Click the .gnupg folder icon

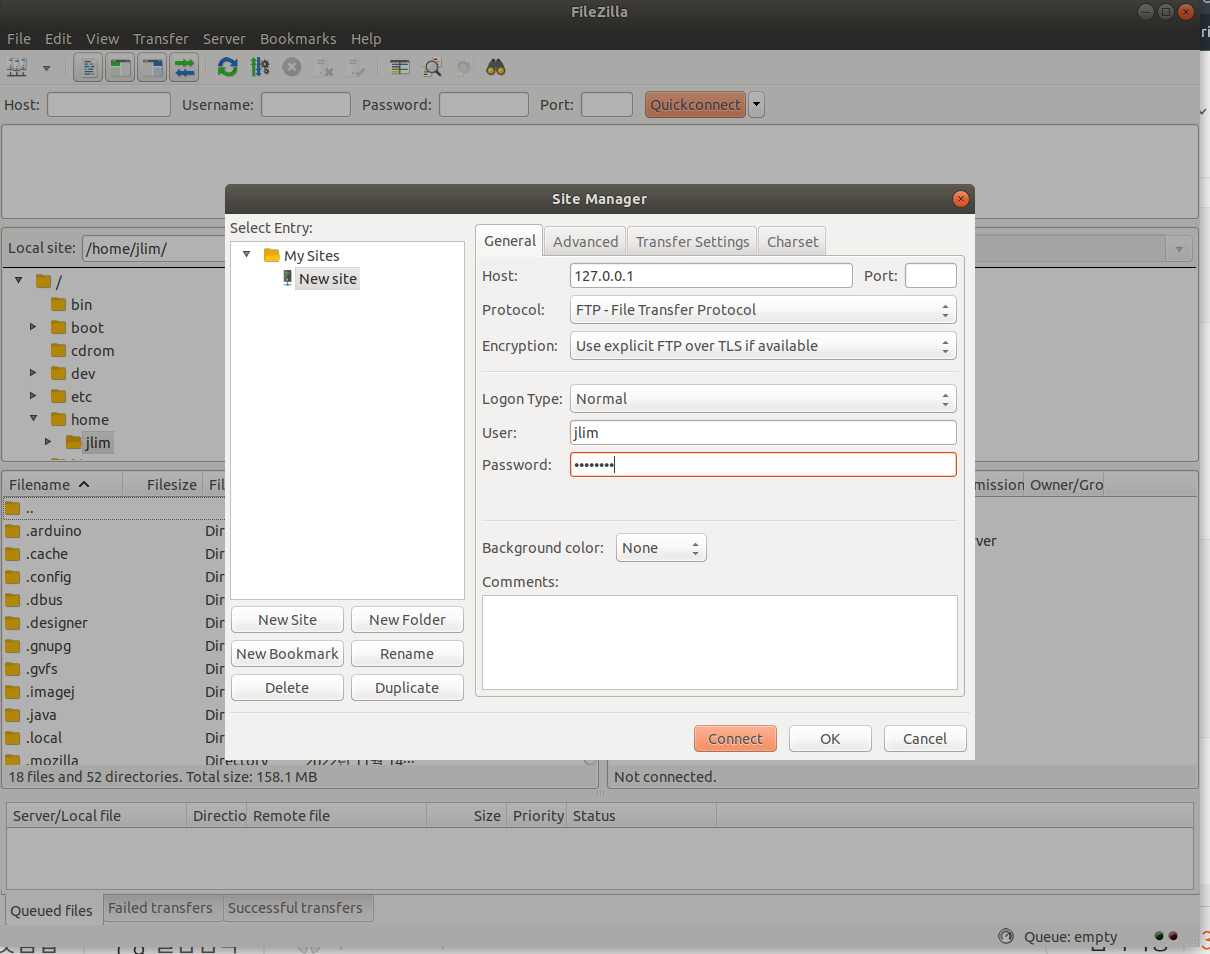coord(13,646)
